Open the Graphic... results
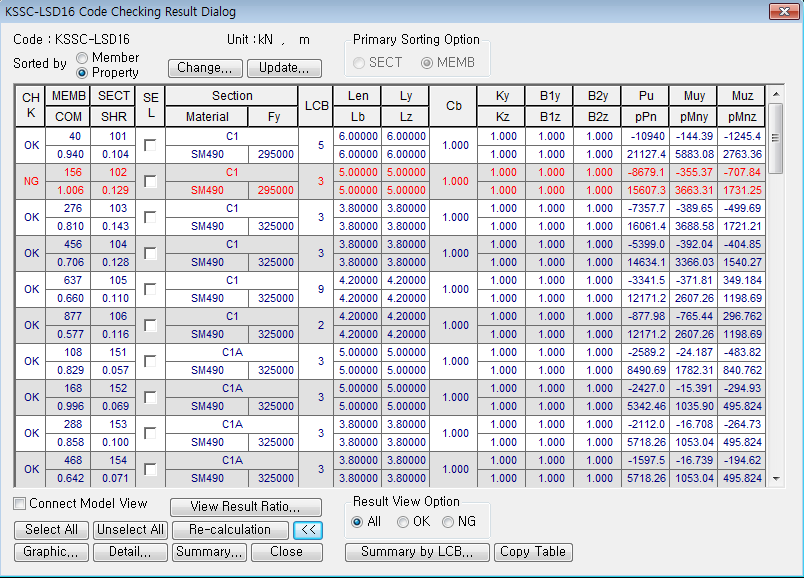 [51, 552]
